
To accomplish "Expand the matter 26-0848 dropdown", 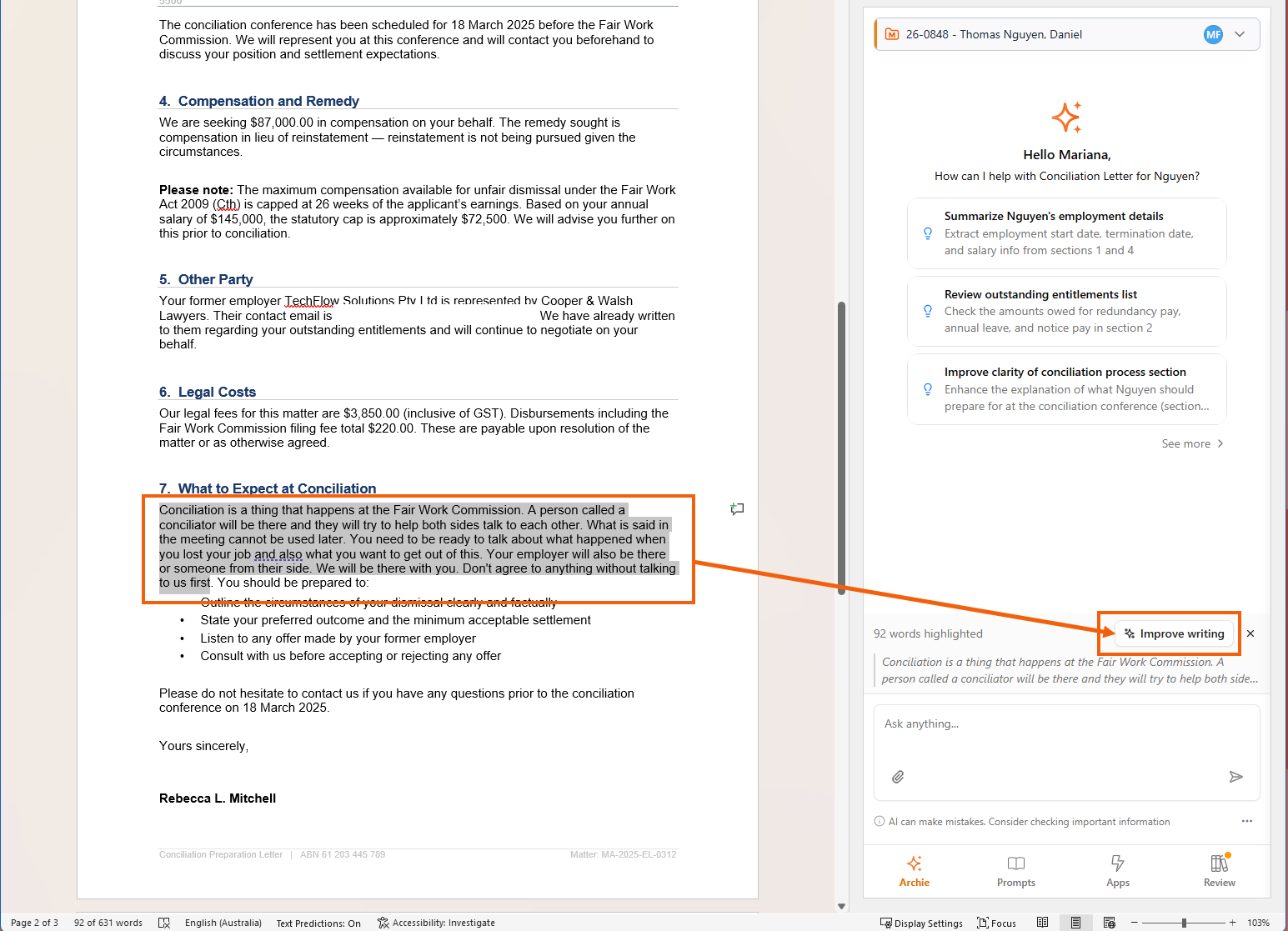I will pos(1240,34).
